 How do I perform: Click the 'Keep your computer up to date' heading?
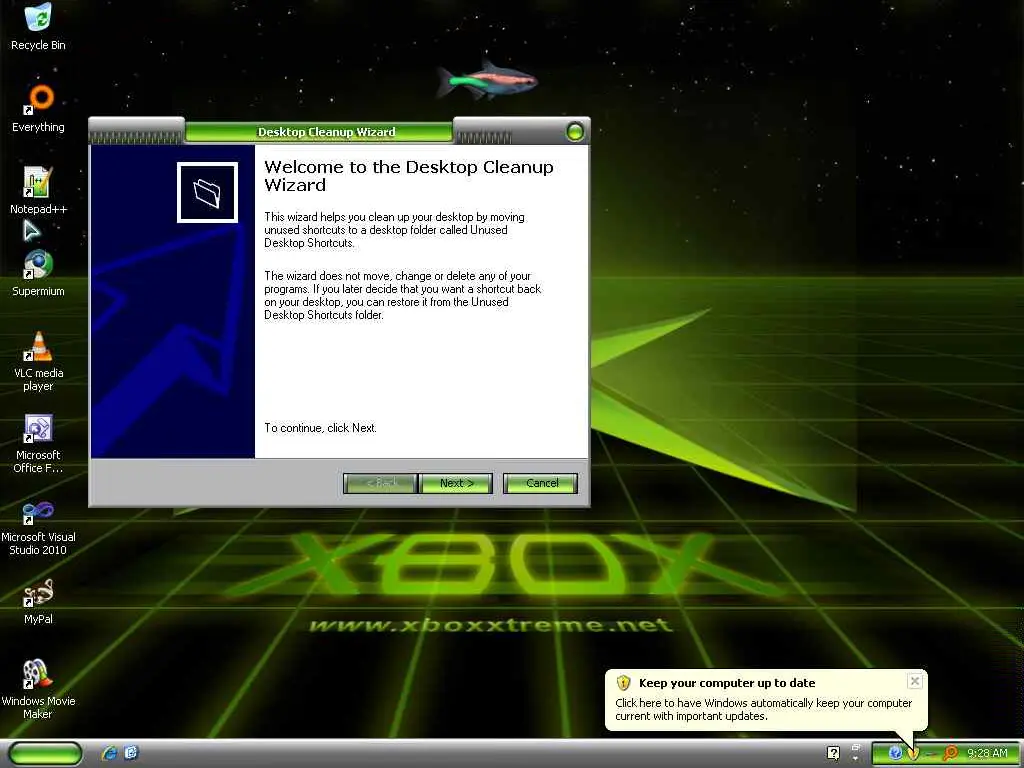point(727,683)
